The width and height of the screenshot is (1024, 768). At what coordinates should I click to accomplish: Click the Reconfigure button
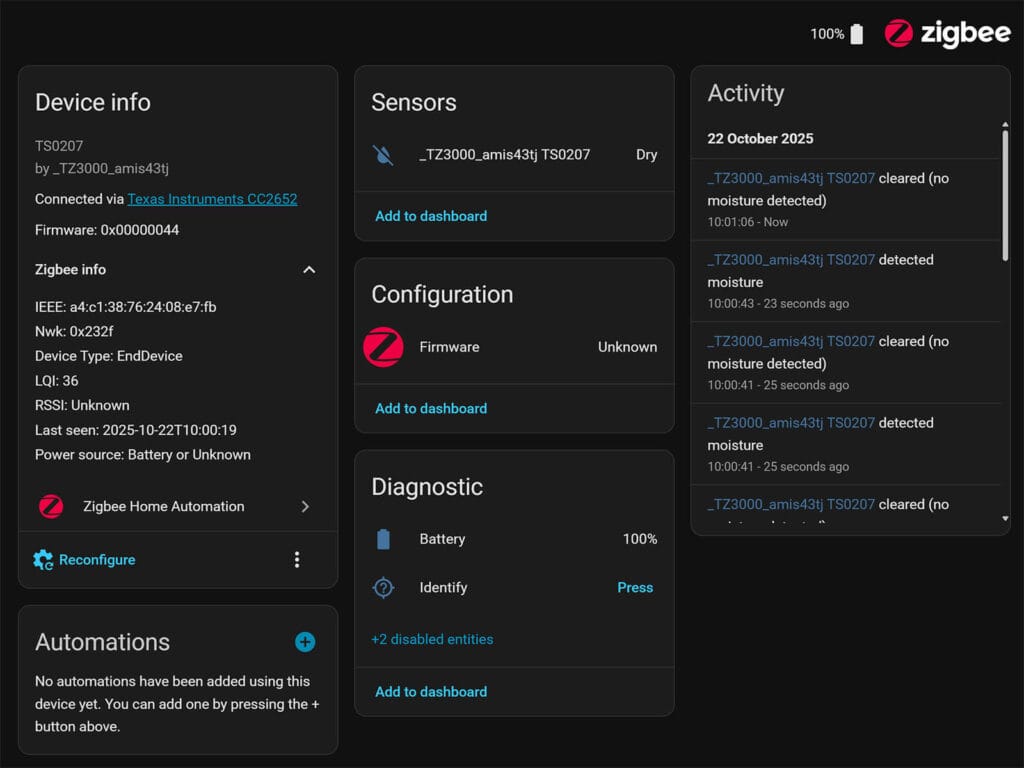(x=84, y=560)
